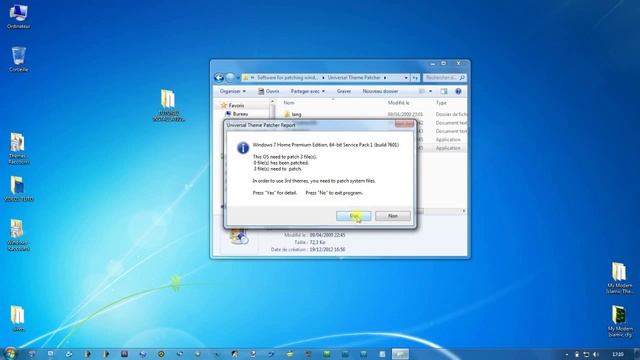Open the address bar history dropdown
640x360 pixels.
click(x=406, y=78)
